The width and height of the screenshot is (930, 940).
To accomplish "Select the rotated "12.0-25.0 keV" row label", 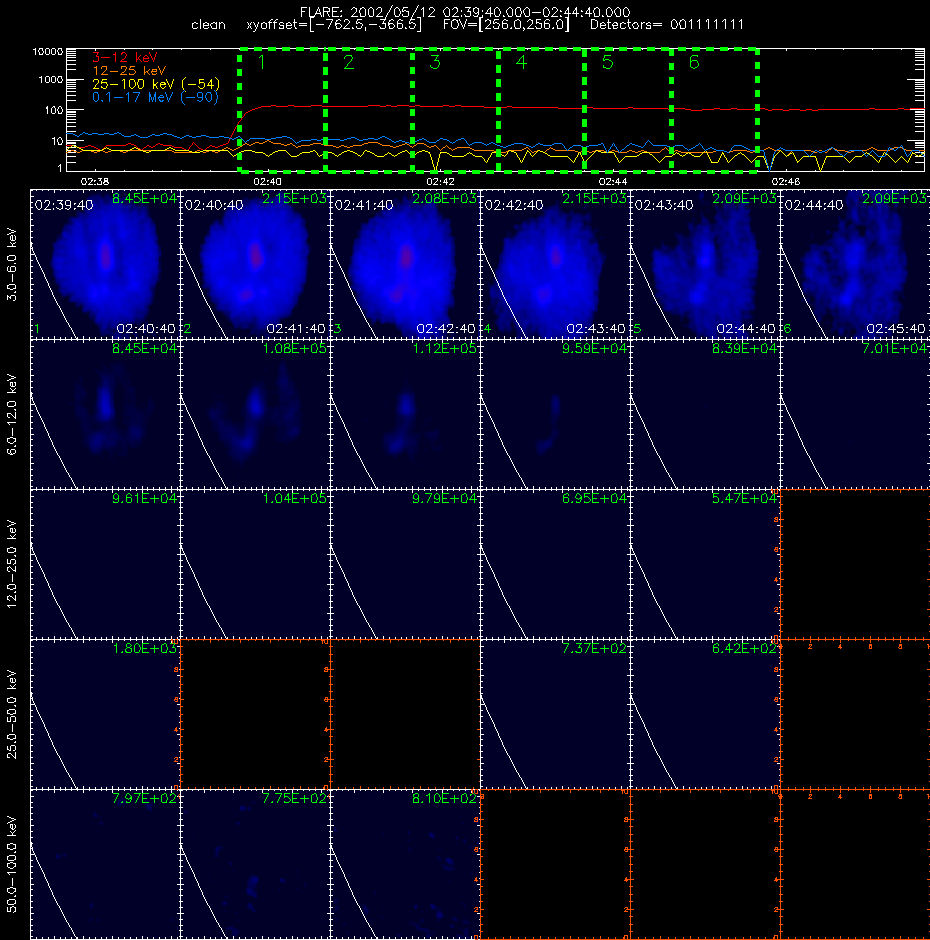I will [x=12, y=564].
